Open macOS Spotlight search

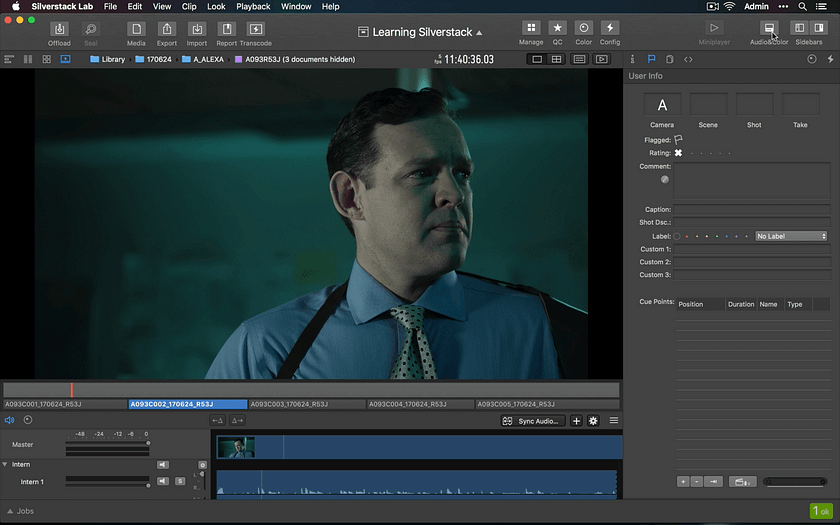coord(802,6)
